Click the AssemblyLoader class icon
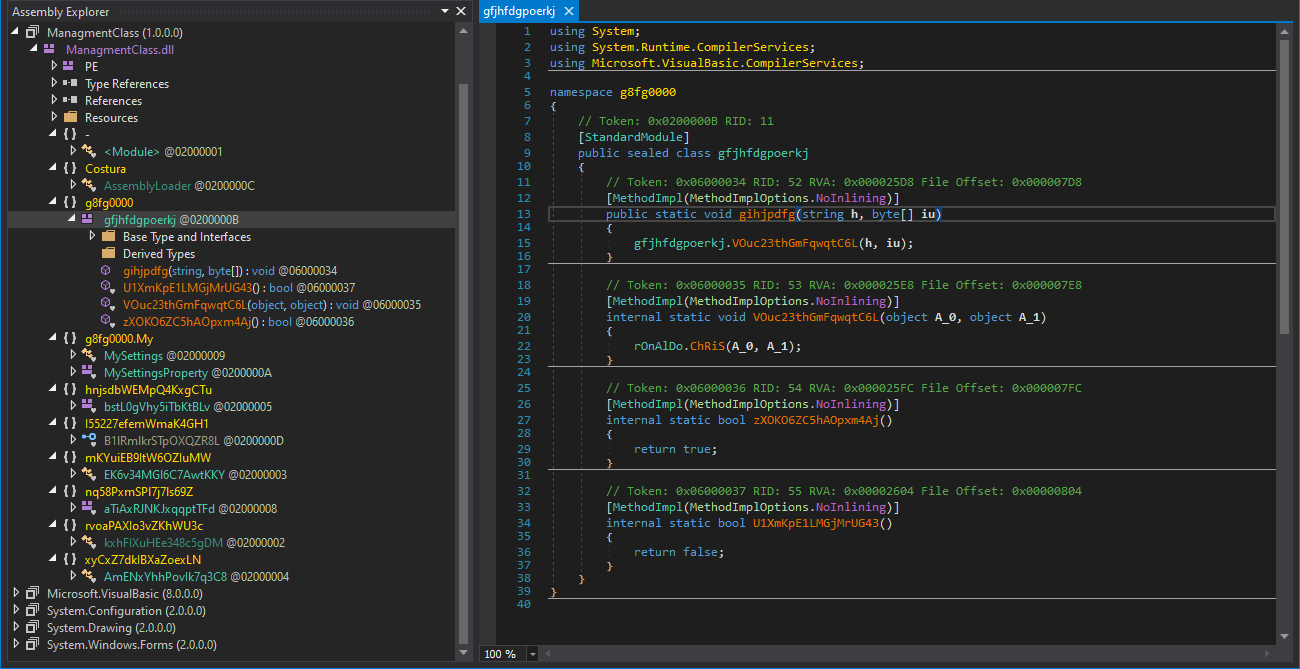The height and width of the screenshot is (669, 1300). 88,186
